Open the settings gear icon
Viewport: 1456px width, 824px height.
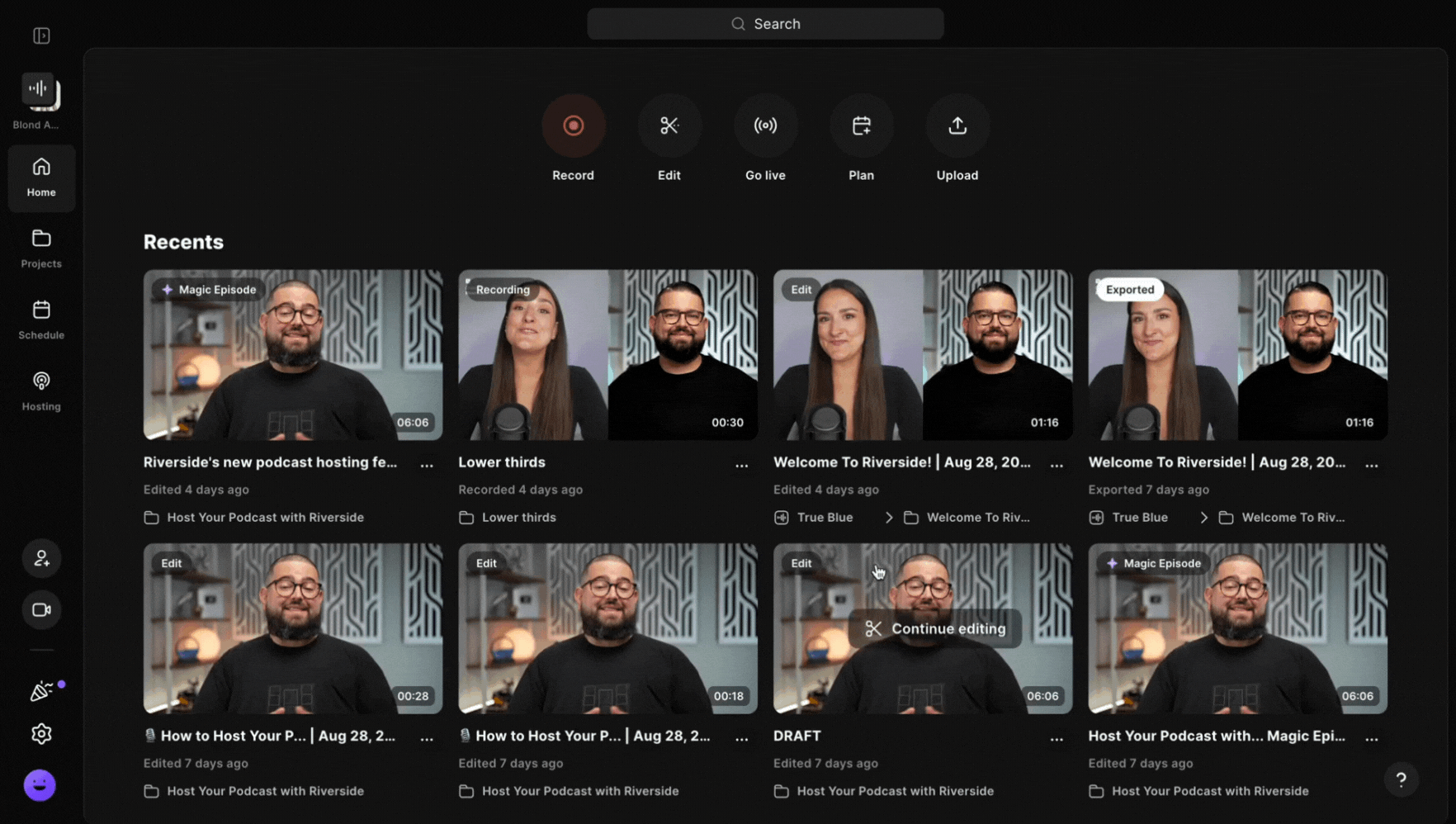(x=41, y=734)
